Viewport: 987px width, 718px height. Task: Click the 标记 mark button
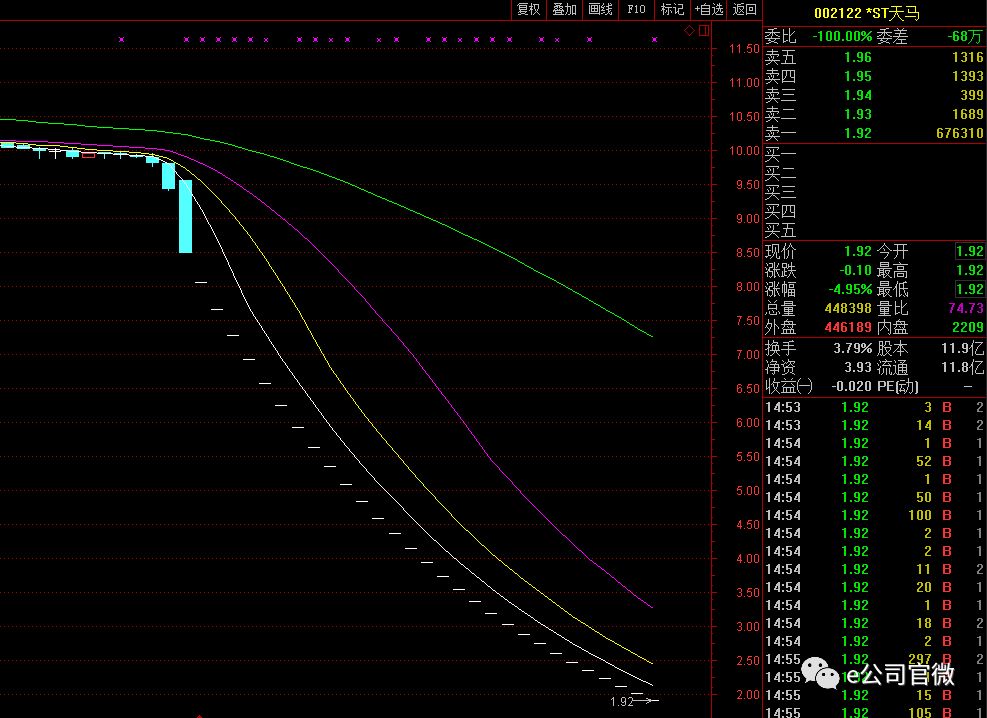(672, 9)
